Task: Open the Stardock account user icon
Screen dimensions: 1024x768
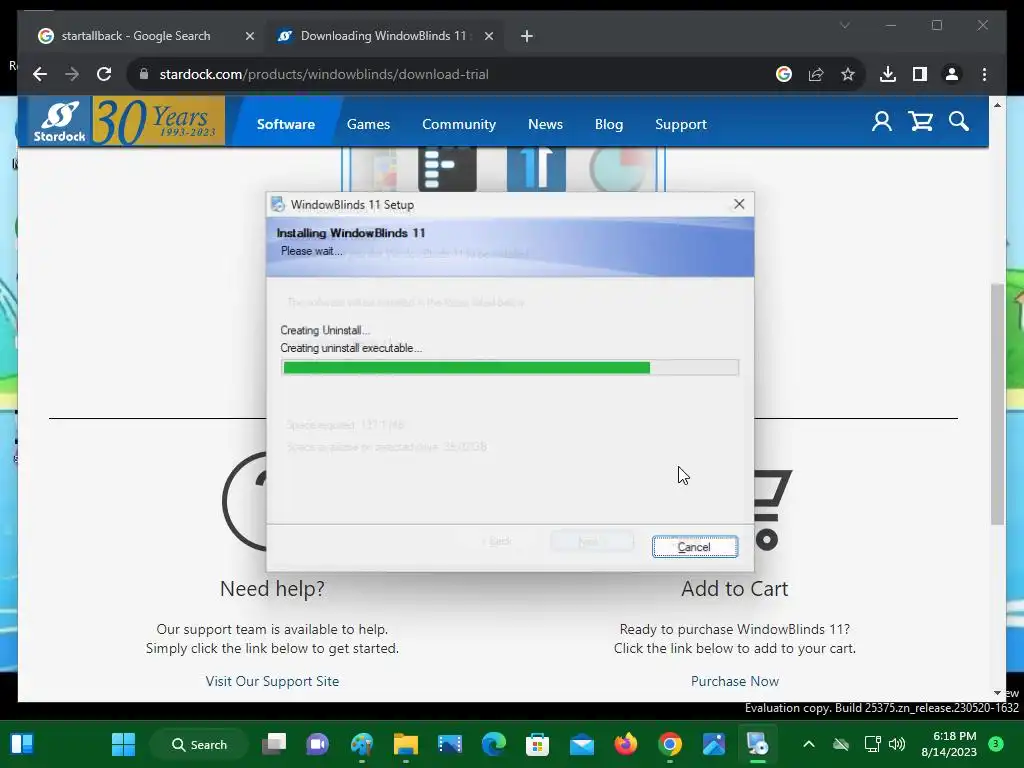Action: coord(882,121)
